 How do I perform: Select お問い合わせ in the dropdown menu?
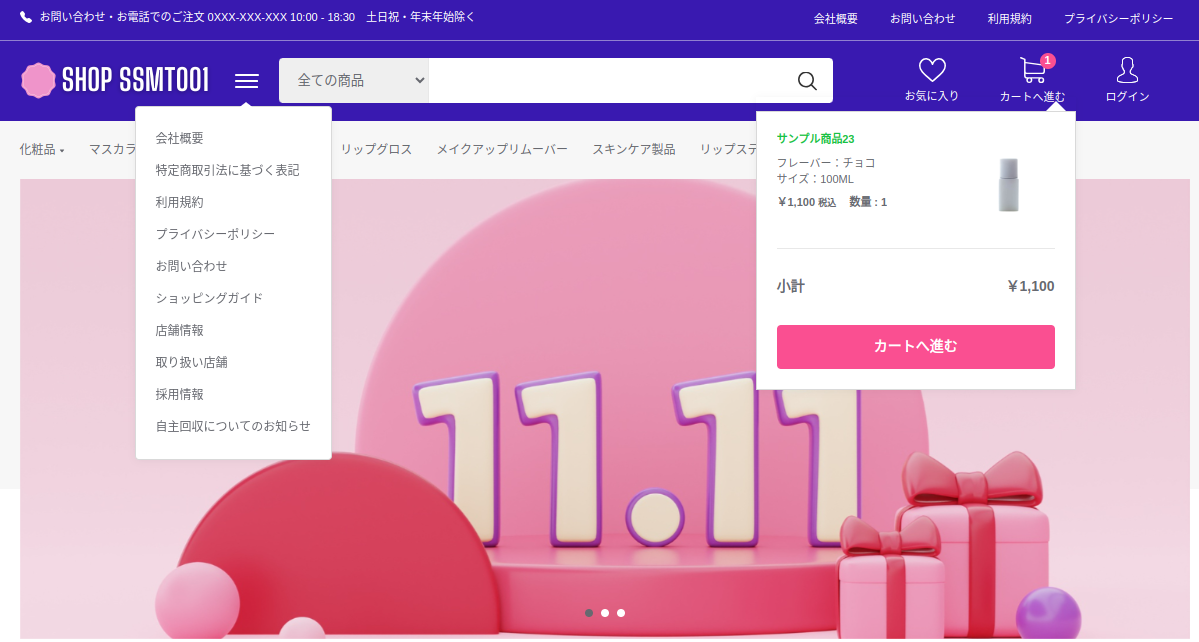[191, 266]
